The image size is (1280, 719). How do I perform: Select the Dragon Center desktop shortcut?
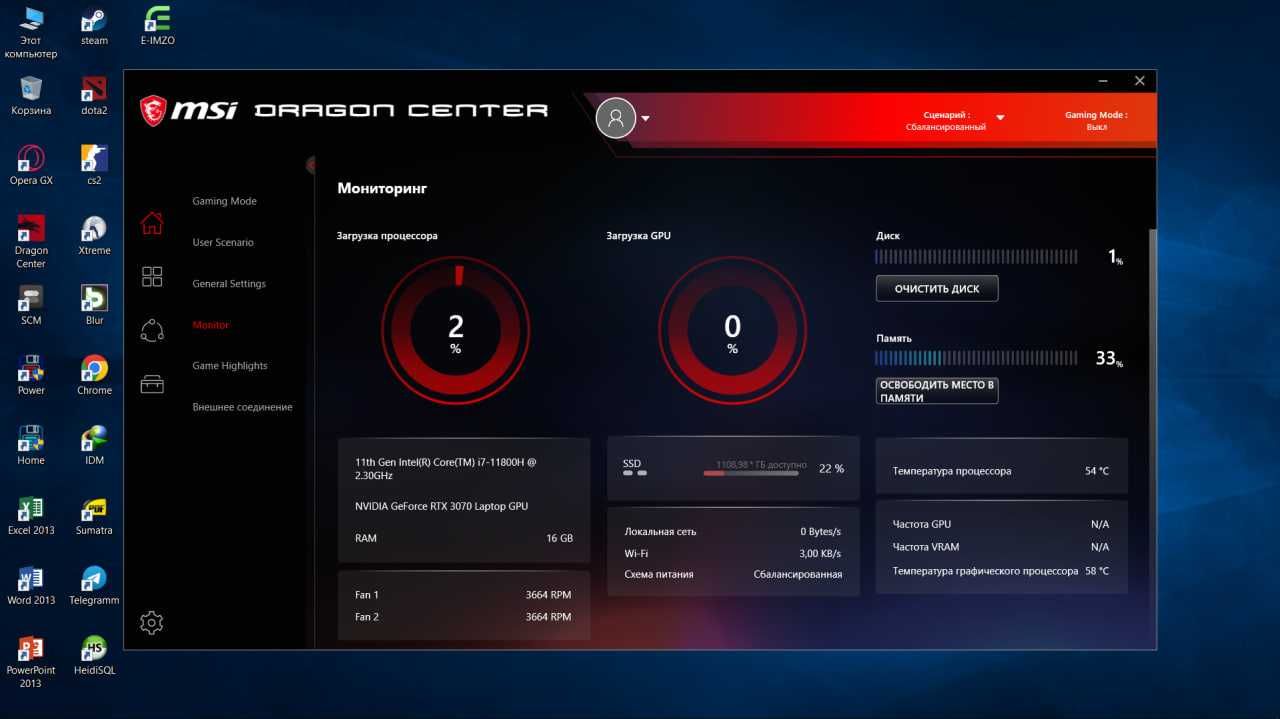31,242
